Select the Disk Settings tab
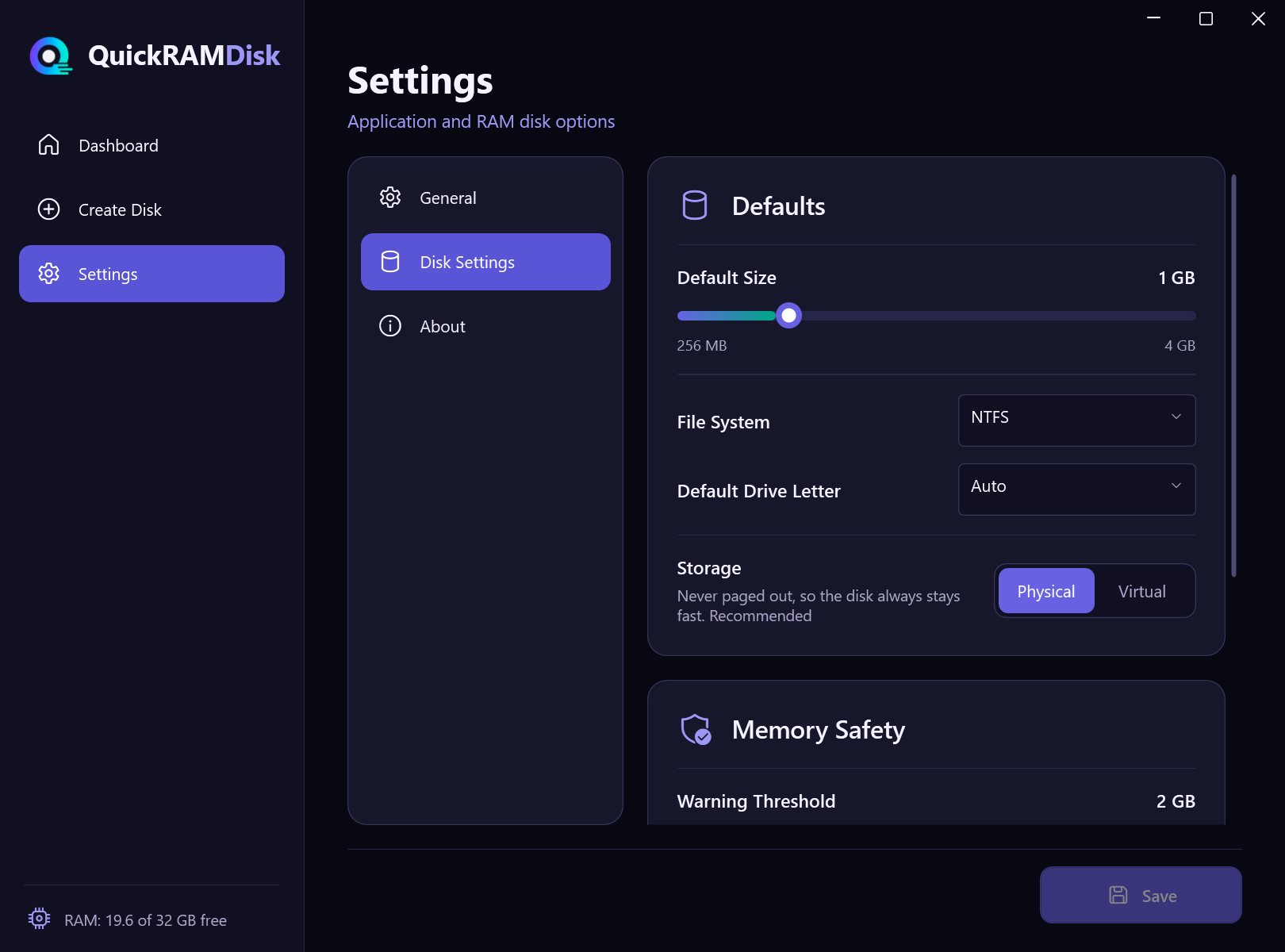The width and height of the screenshot is (1285, 952). click(485, 262)
